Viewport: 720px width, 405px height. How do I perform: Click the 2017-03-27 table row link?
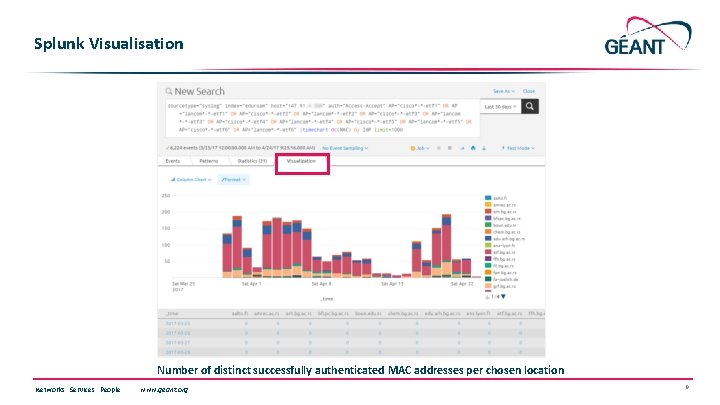tap(178, 343)
